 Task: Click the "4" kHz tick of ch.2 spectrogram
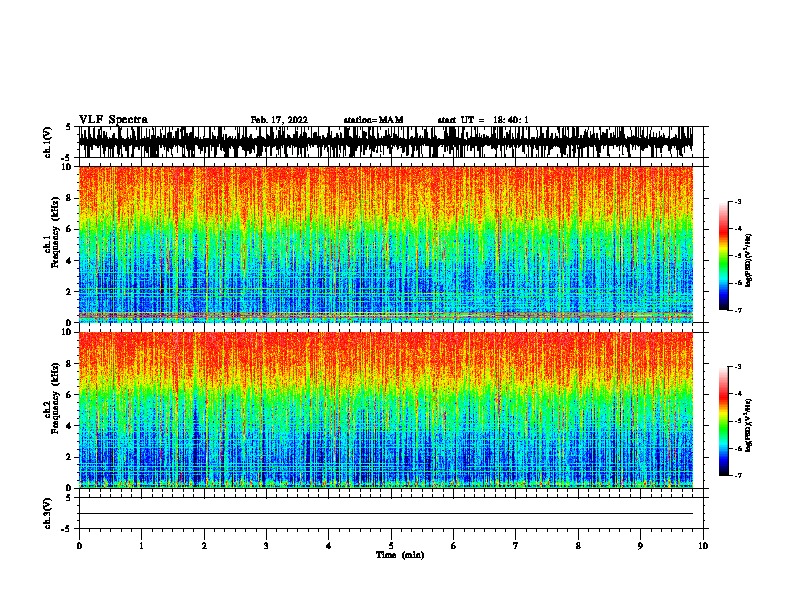pyautogui.click(x=70, y=426)
